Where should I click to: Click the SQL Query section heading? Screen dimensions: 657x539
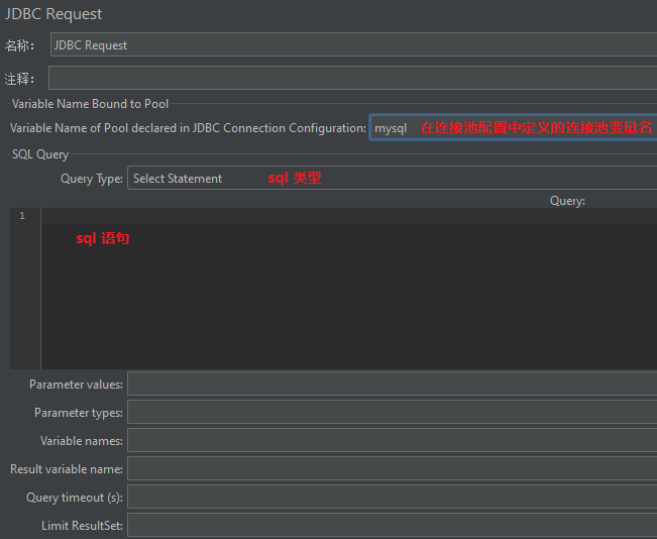pos(40,154)
